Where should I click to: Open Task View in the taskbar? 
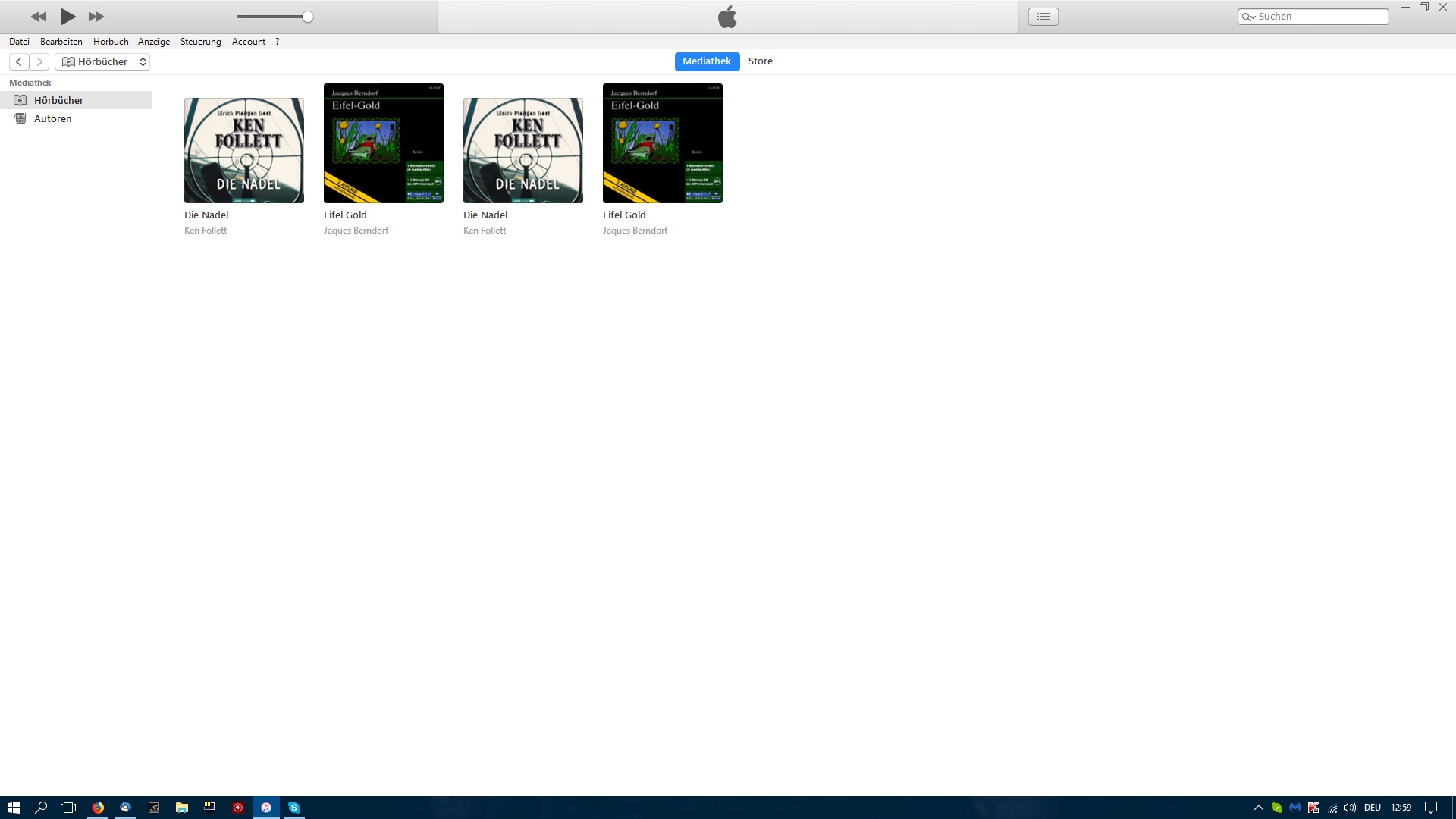click(68, 808)
